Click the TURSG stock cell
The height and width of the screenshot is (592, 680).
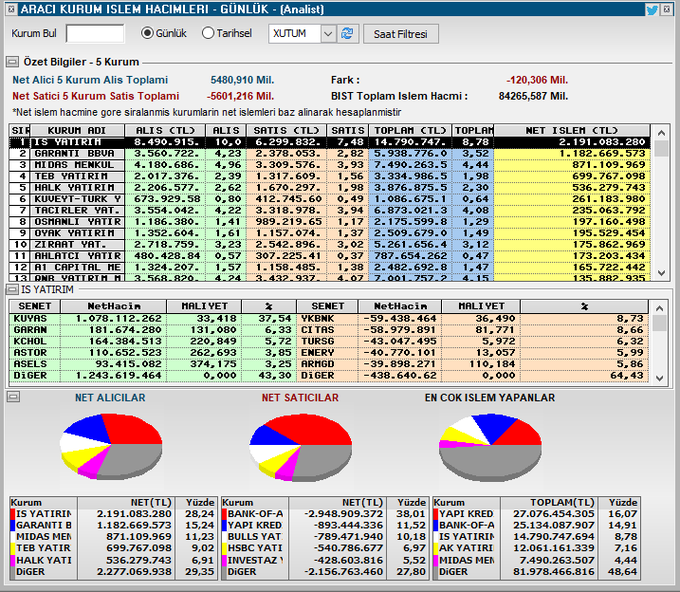[327, 341]
